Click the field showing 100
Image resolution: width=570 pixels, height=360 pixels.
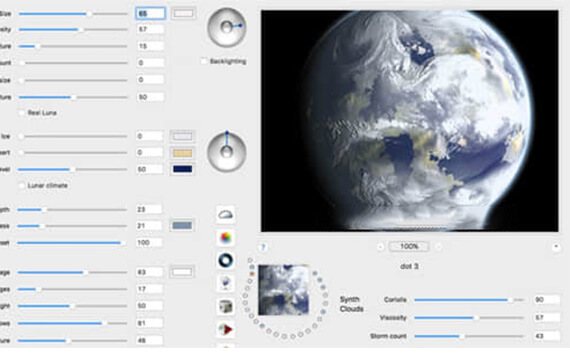149,243
